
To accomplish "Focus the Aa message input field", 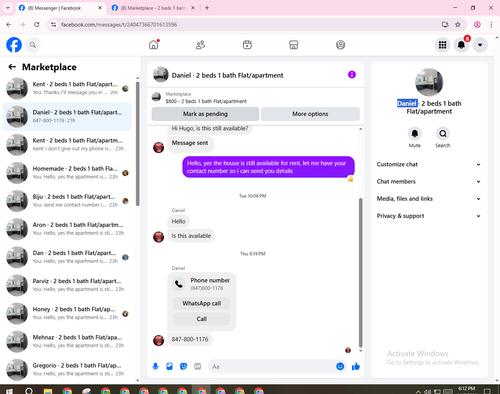I will pyautogui.click(x=273, y=367).
